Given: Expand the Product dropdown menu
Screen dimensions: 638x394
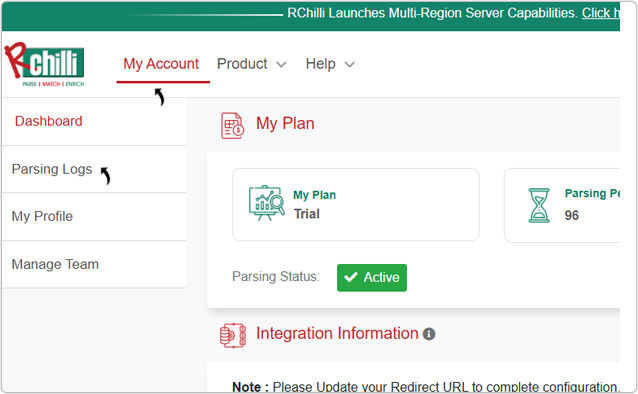Looking at the screenshot, I should (x=251, y=64).
